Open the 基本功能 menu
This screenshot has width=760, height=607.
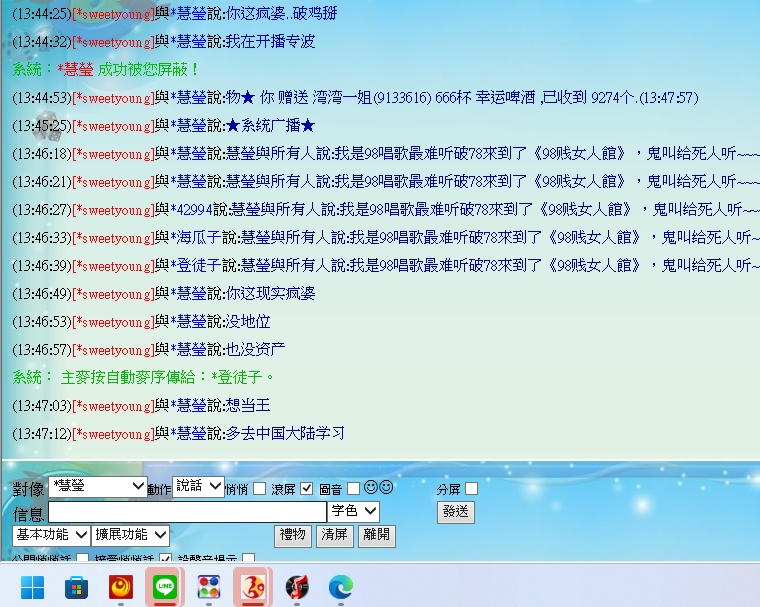(x=51, y=535)
